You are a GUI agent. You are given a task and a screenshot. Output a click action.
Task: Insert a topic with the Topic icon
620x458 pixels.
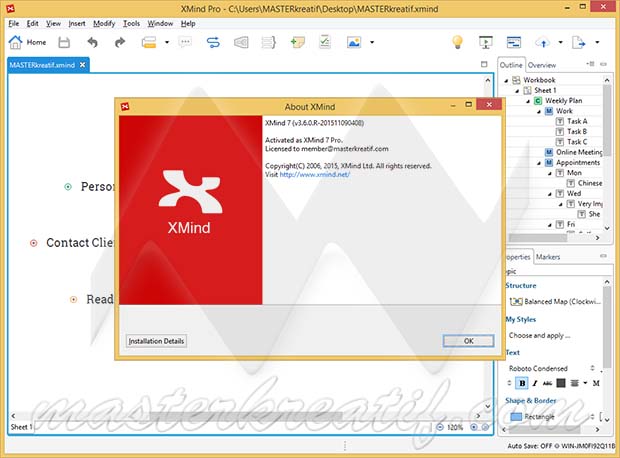click(x=149, y=42)
